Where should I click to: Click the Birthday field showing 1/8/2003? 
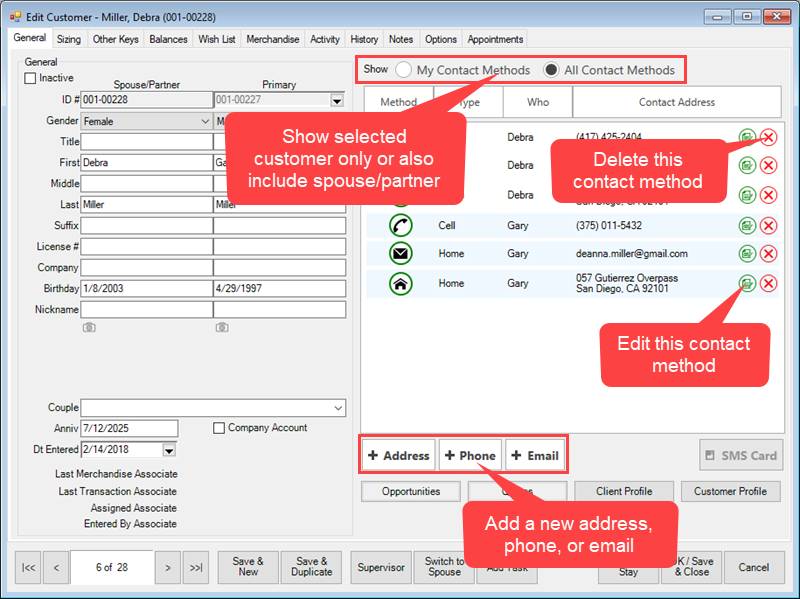tap(146, 289)
